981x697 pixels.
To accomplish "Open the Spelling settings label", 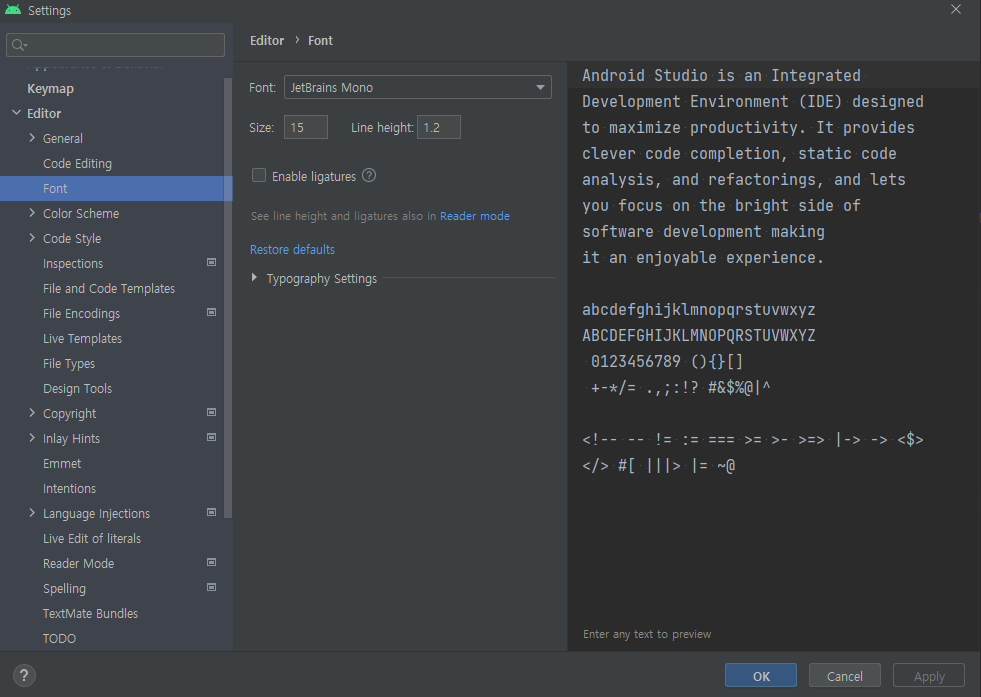I will pyautogui.click(x=64, y=589).
